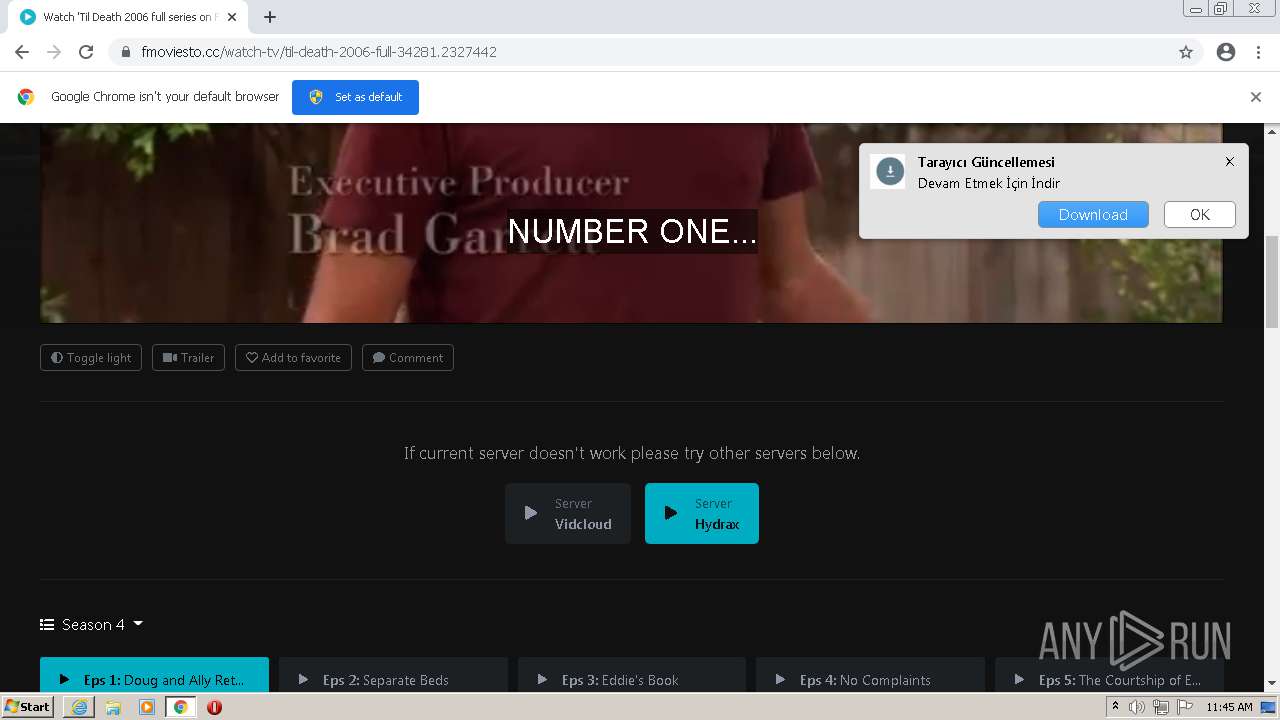Click the page vertical scrollbar thumb
This screenshot has height=720, width=1280.
tap(1272, 281)
